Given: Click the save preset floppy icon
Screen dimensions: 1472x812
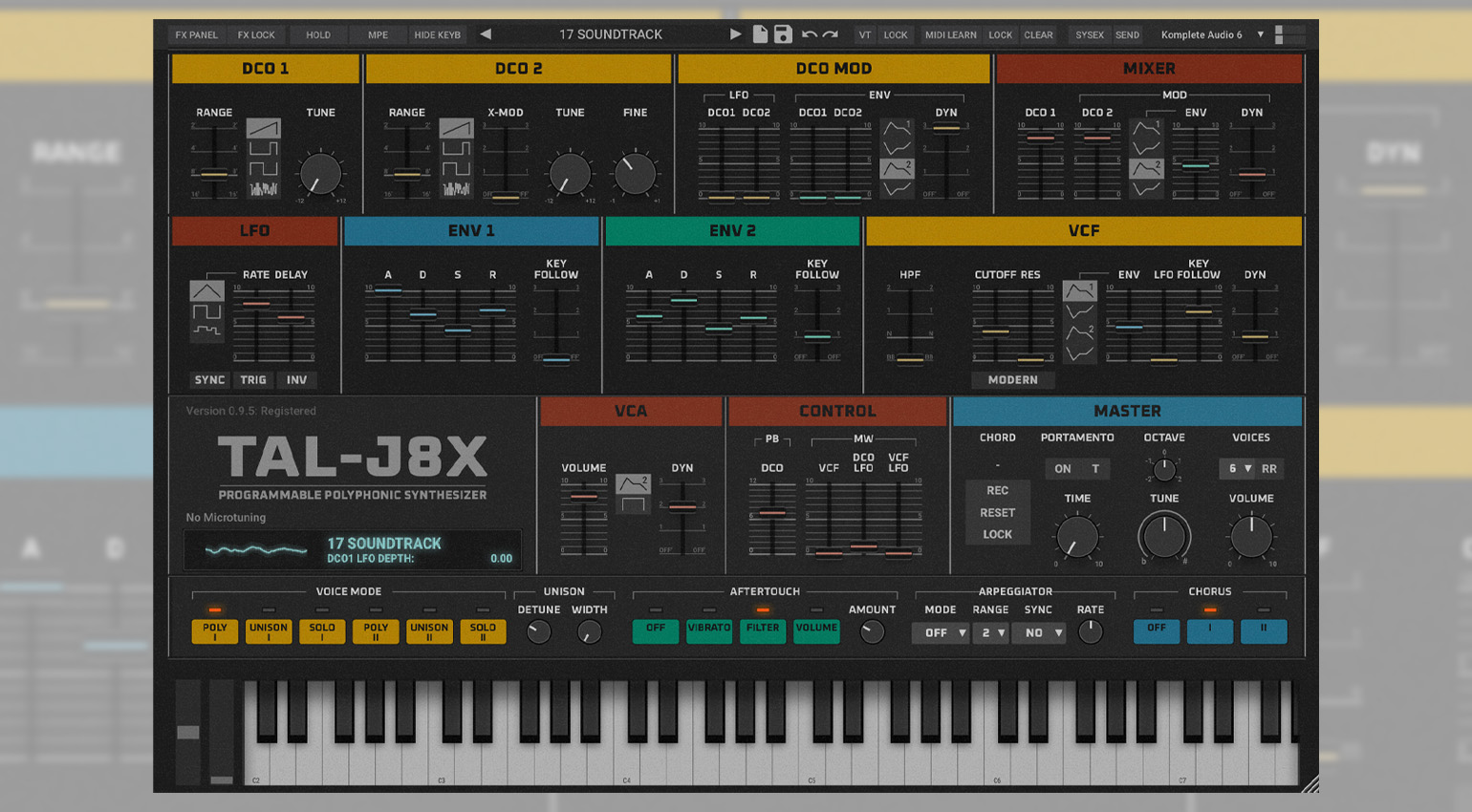Looking at the screenshot, I should [783, 34].
